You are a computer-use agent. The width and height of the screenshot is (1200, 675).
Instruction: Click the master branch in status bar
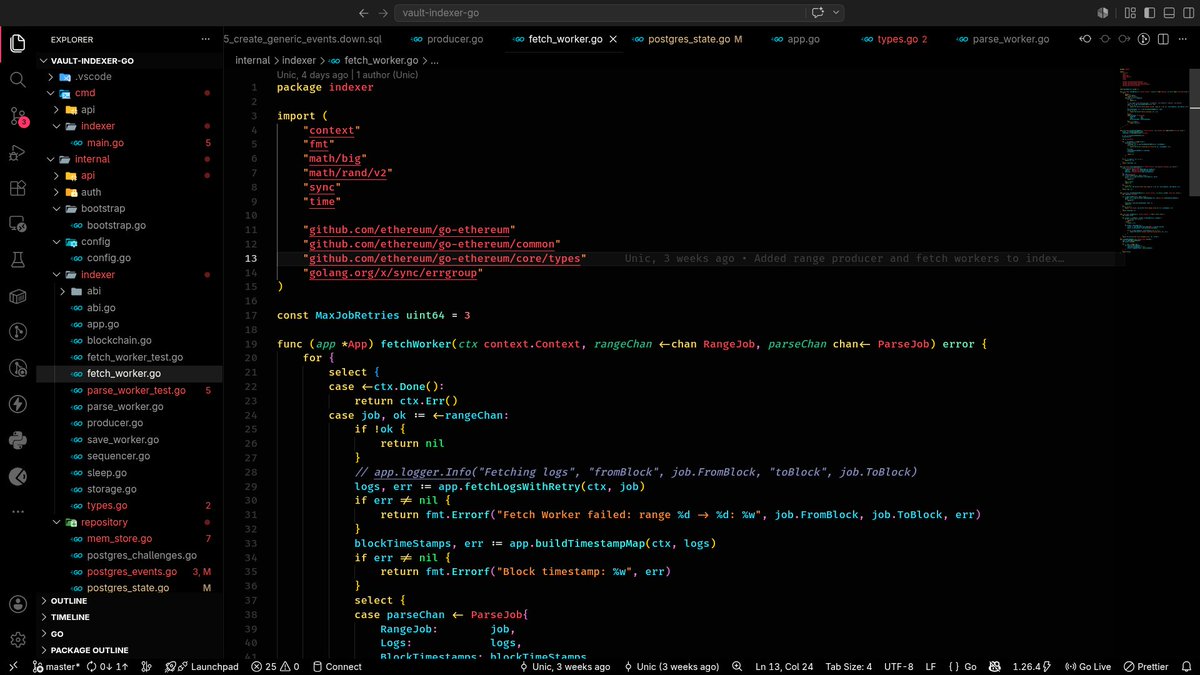(56, 666)
